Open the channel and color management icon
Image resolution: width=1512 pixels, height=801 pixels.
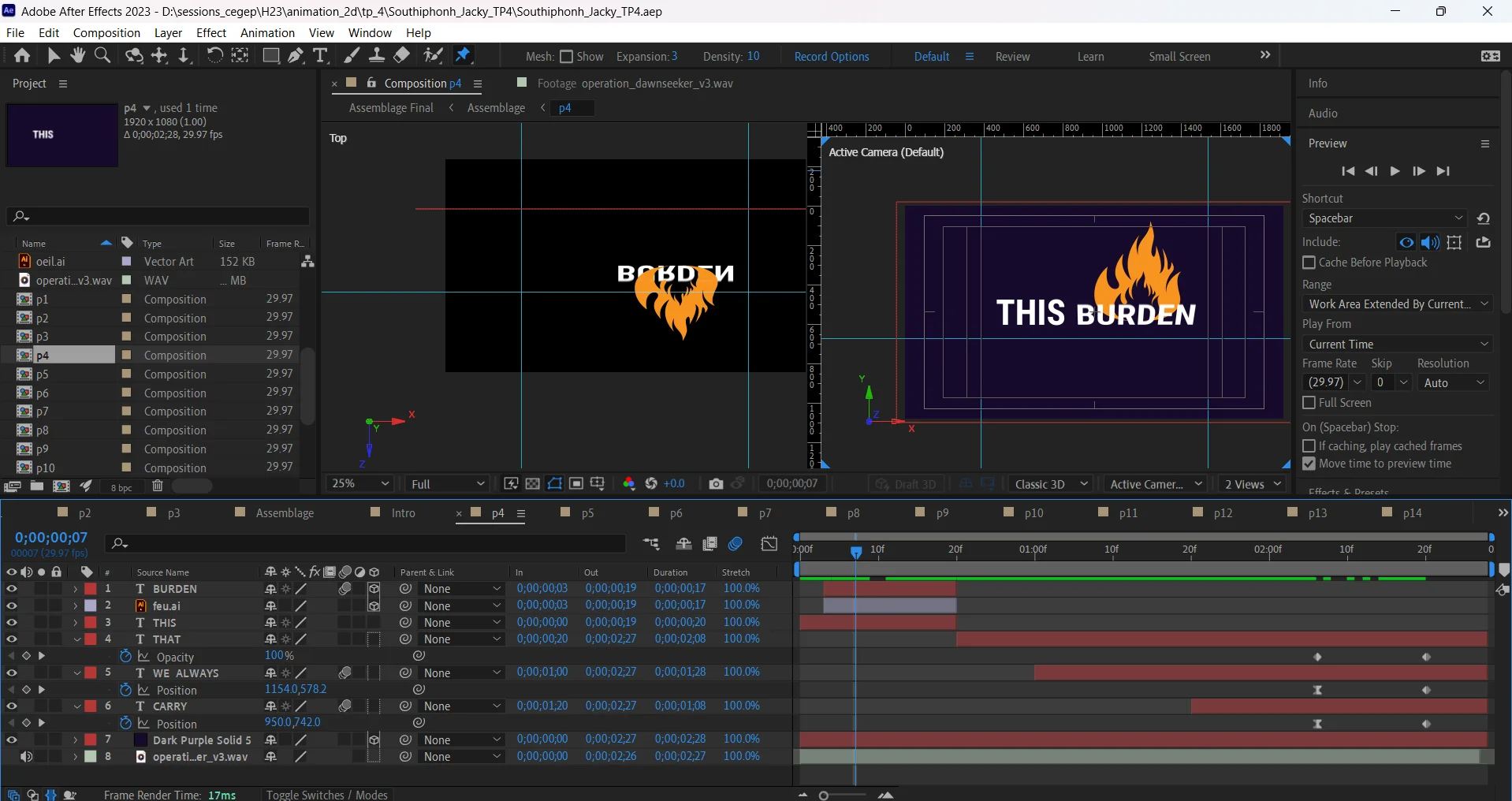629,484
